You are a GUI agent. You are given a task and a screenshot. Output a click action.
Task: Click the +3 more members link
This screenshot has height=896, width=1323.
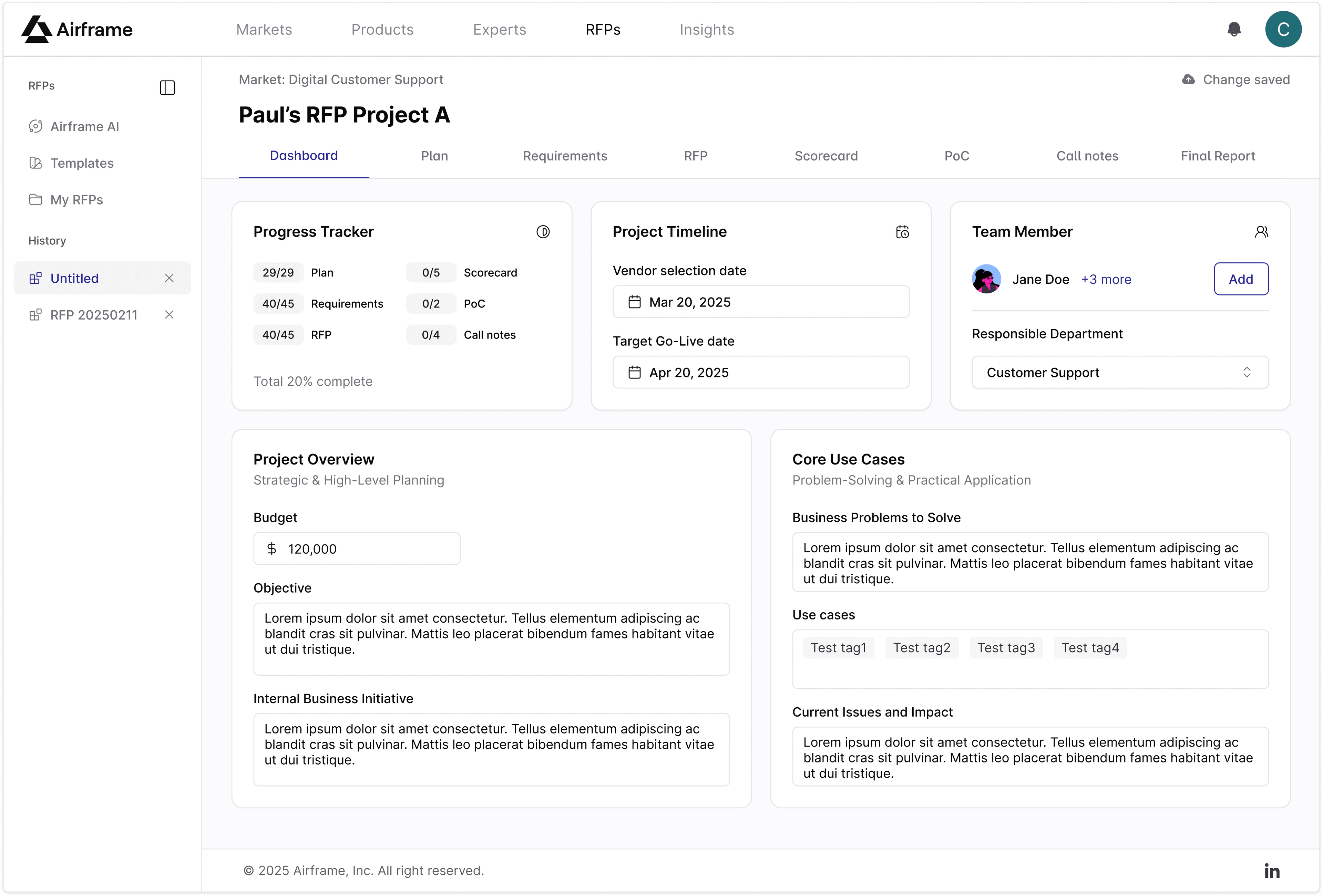pos(1106,279)
